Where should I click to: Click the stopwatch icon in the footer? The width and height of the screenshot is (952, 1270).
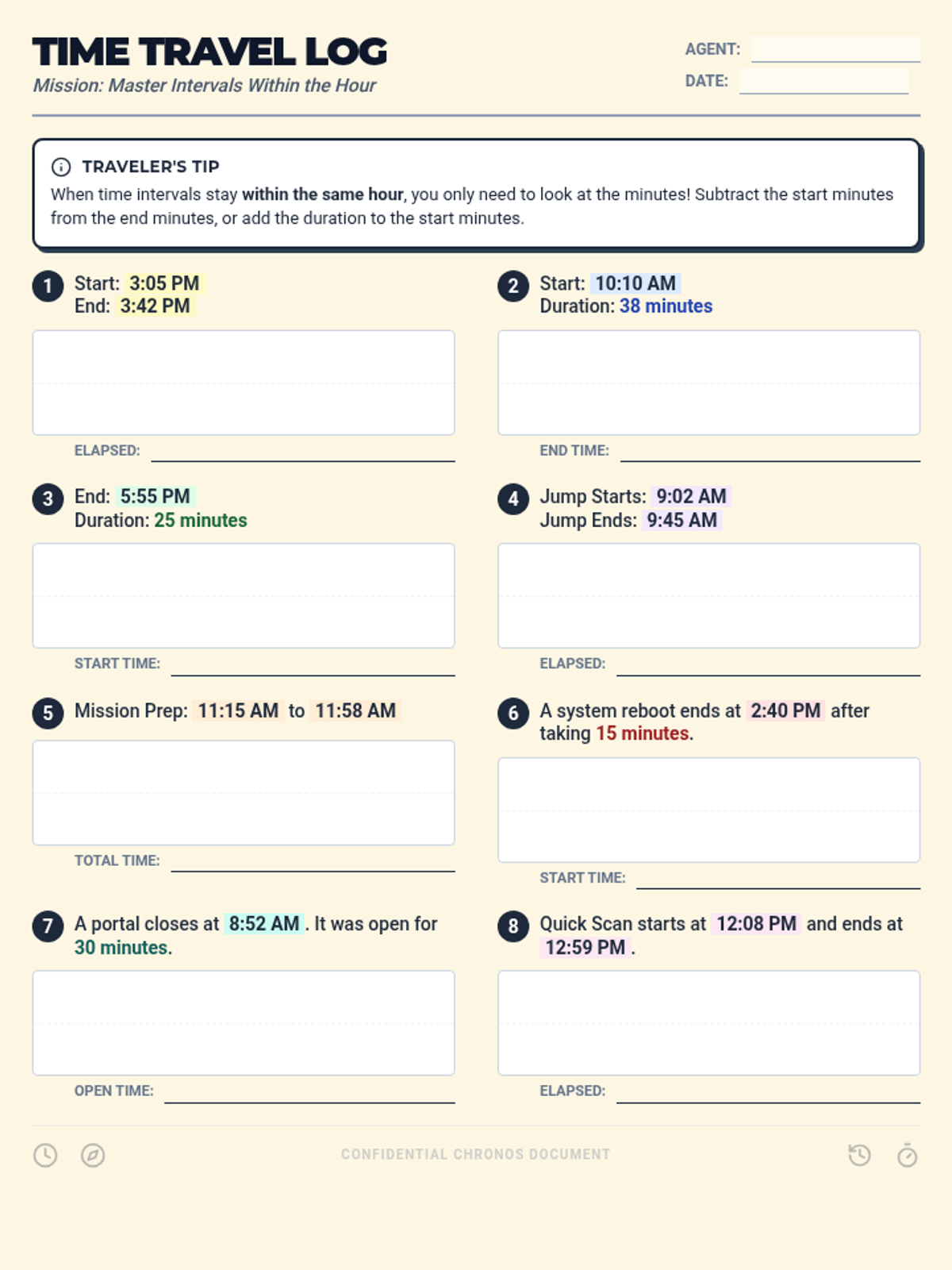(x=907, y=1155)
